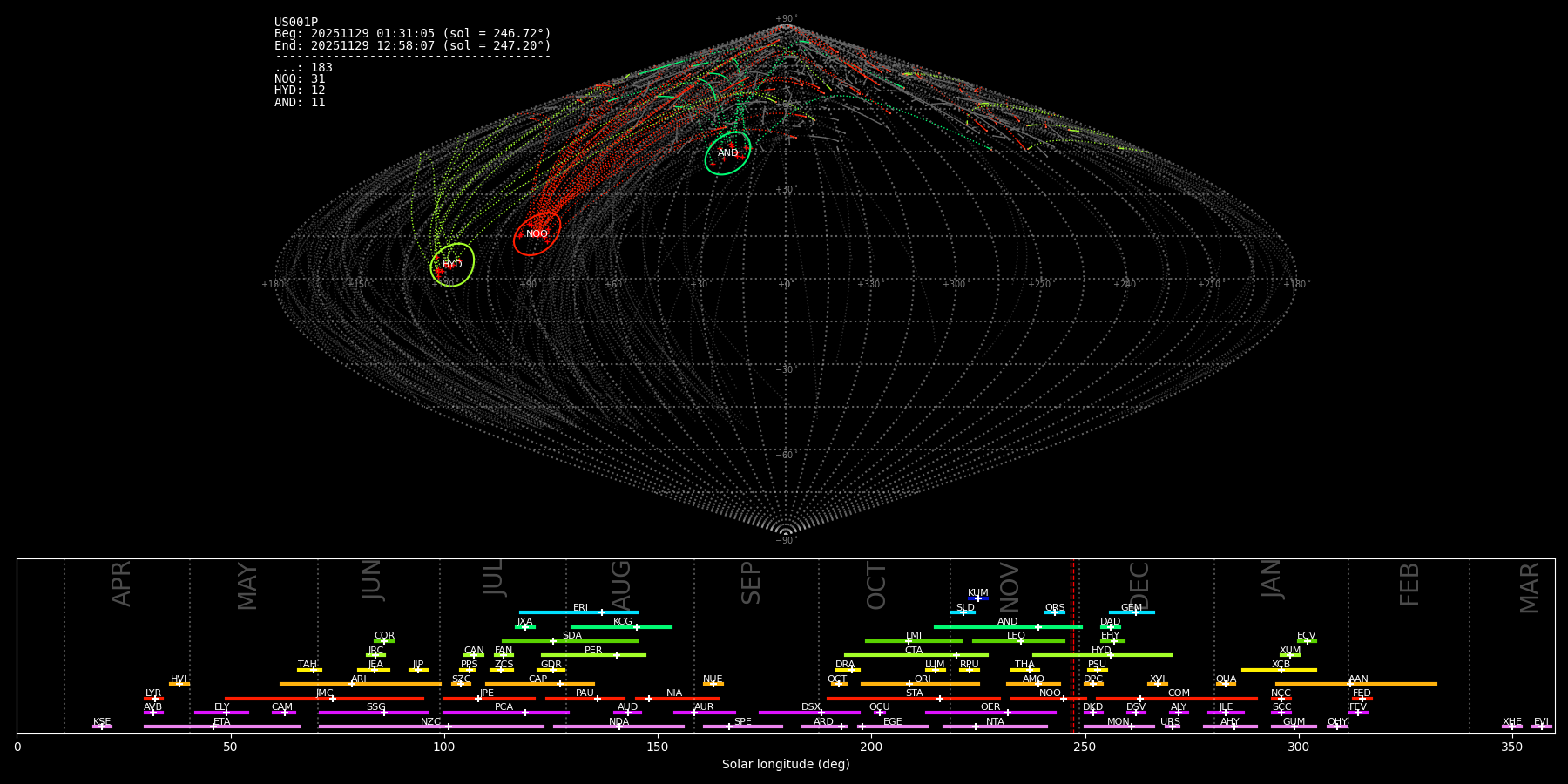Select the QUA shower label
The image size is (1568, 784).
(x=1227, y=679)
